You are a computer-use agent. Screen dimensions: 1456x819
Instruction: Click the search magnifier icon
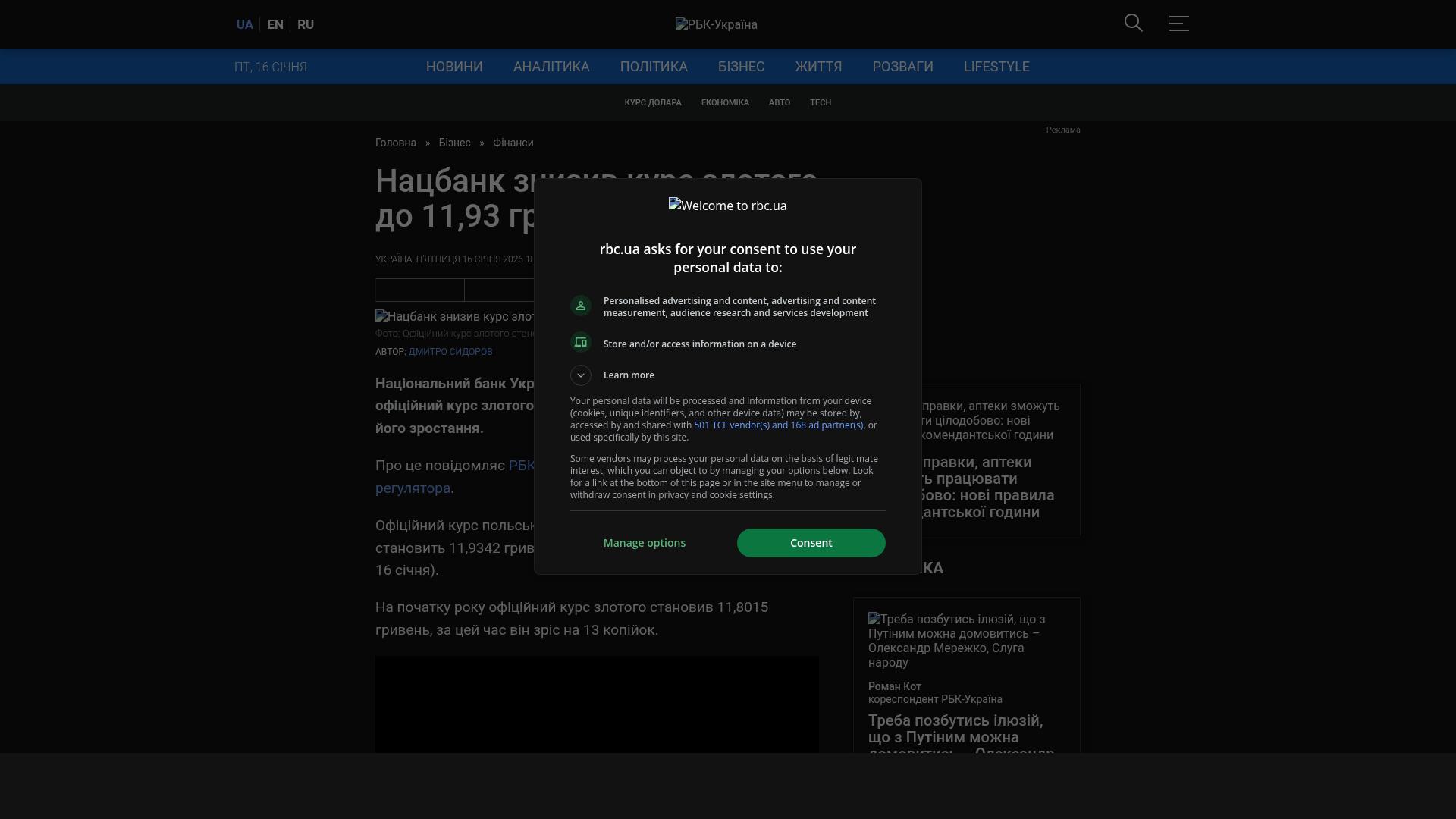click(x=1133, y=24)
